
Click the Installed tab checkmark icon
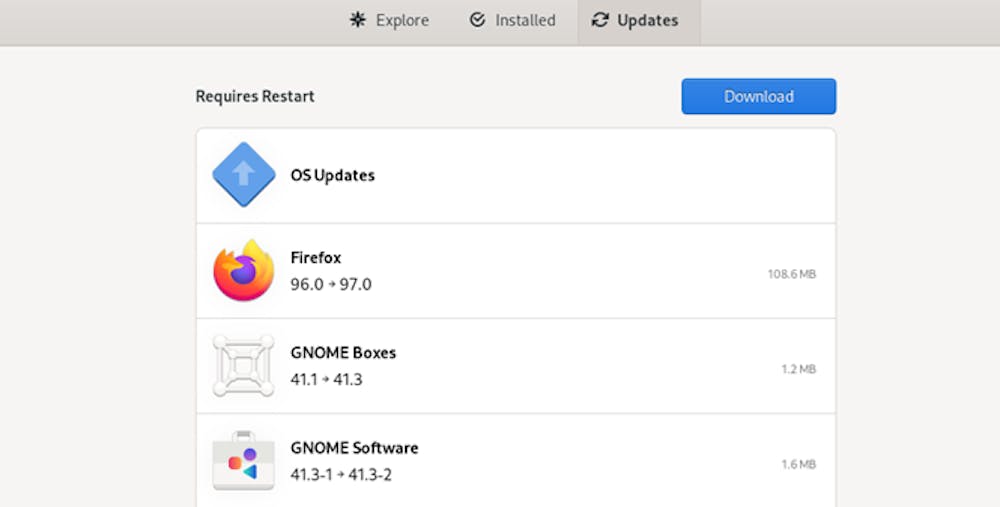point(478,20)
